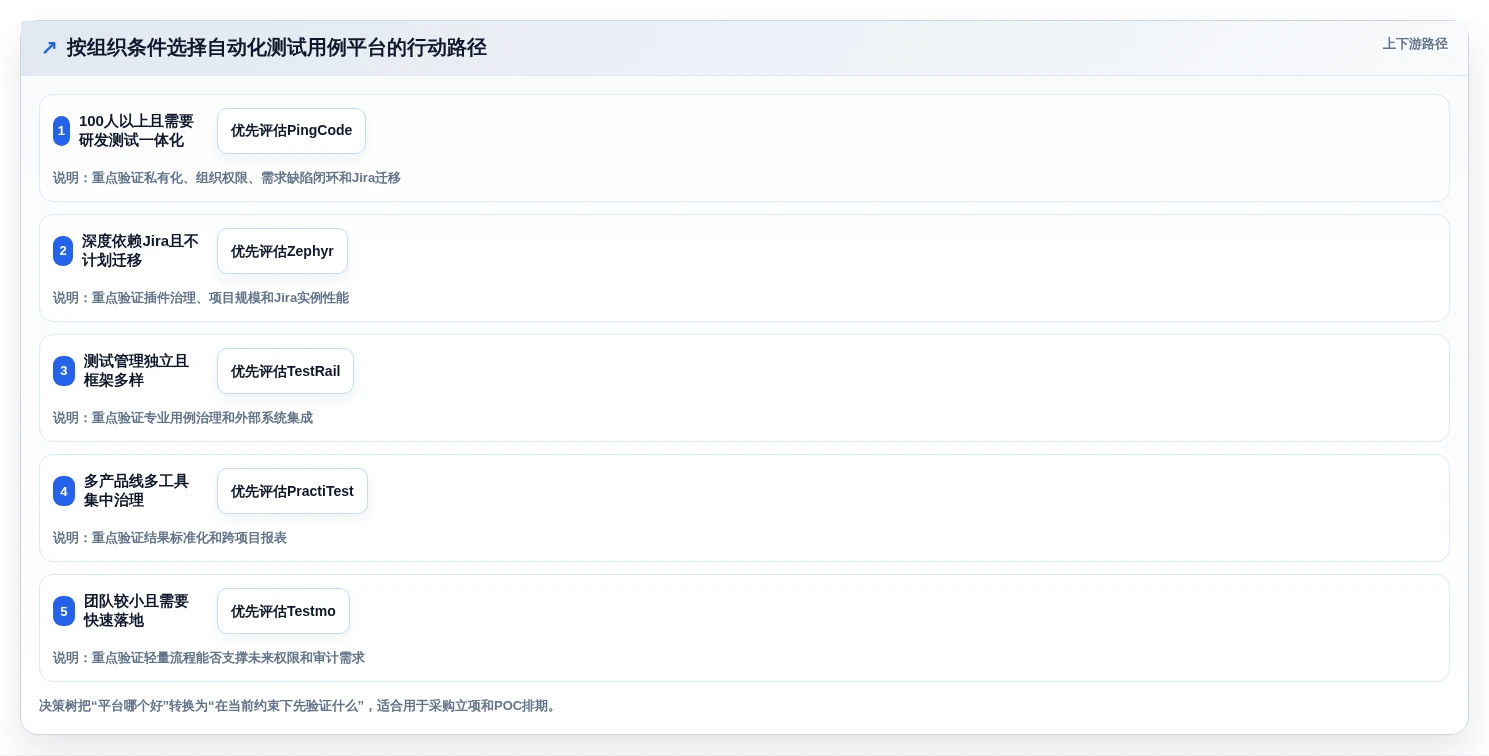Click the 优先评估Testmo button
Image resolution: width=1489 pixels, height=756 pixels.
tap(283, 611)
